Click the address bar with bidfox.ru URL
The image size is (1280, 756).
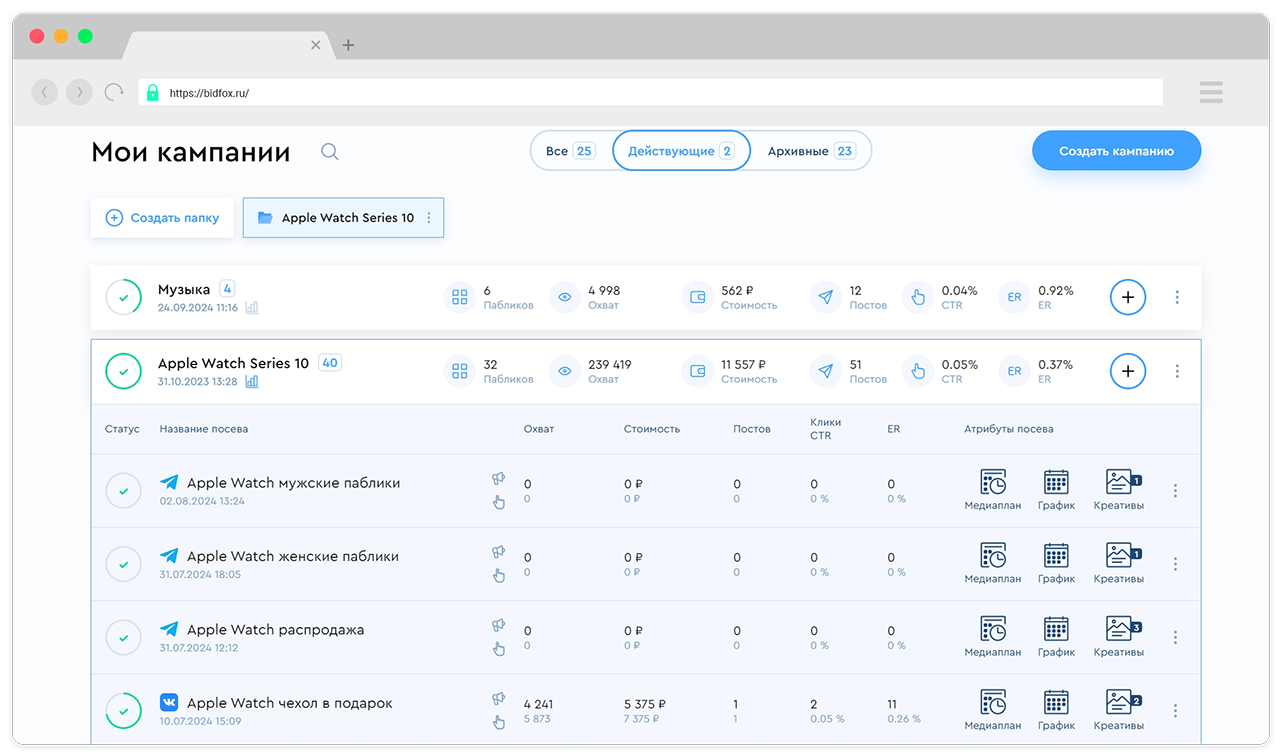650,93
